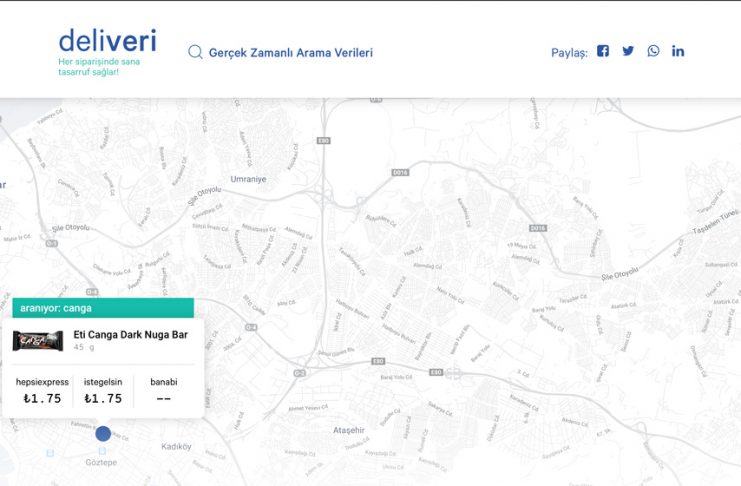Select Eti Canga Dark Nuga Bar title
This screenshot has width=741, height=486.
pos(130,335)
